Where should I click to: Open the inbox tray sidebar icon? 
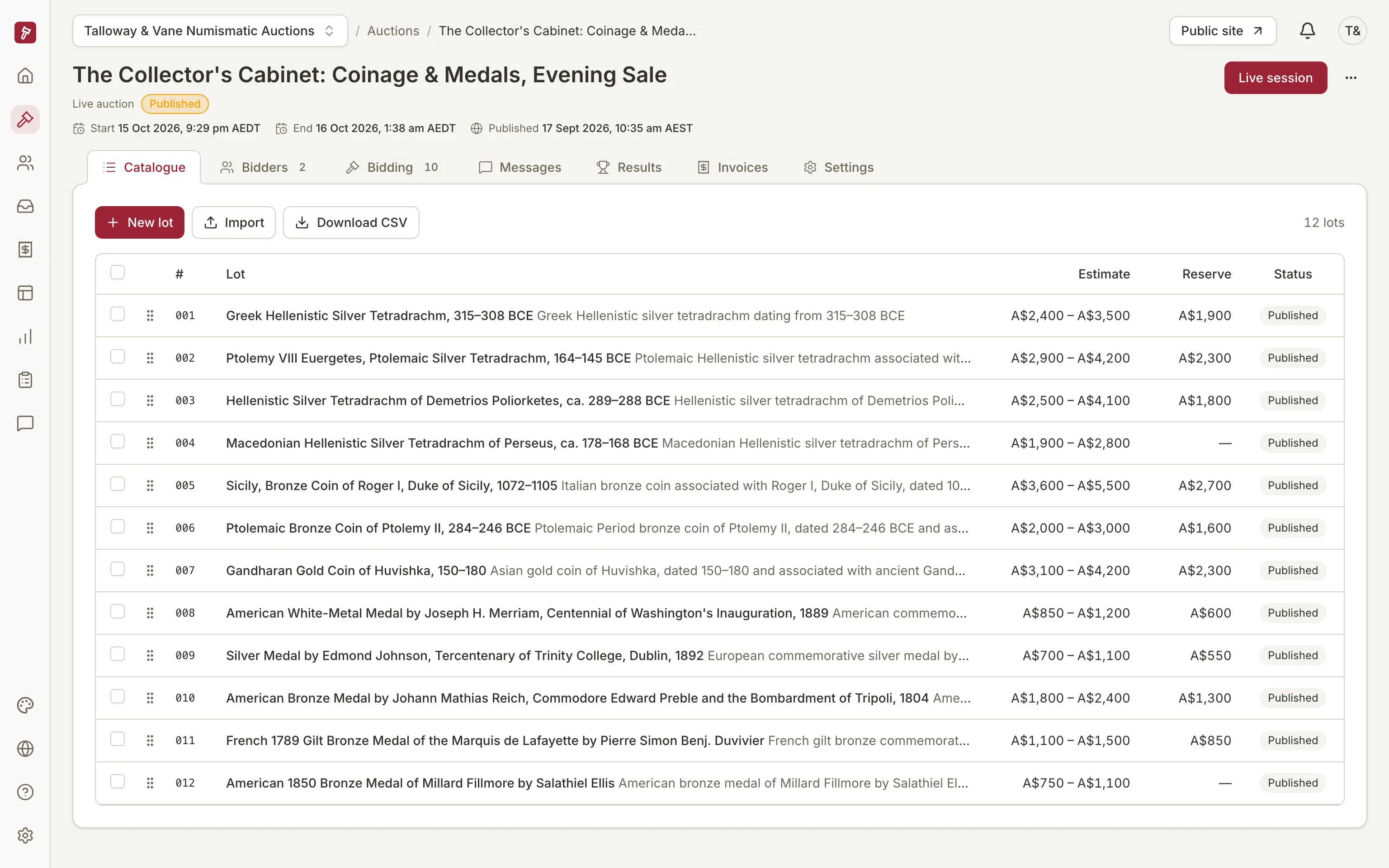click(x=25, y=206)
